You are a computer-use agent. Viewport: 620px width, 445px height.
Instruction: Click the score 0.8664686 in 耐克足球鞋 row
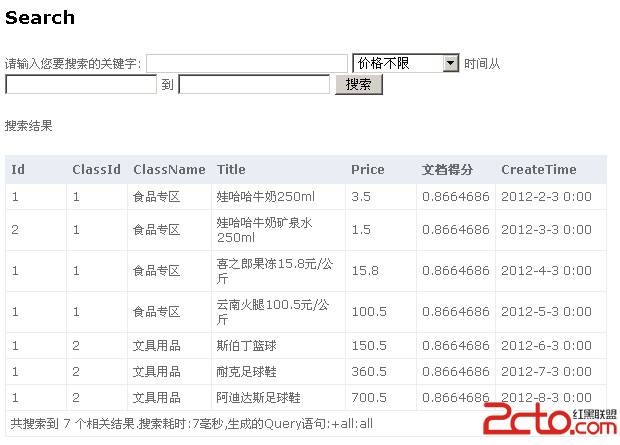456,371
